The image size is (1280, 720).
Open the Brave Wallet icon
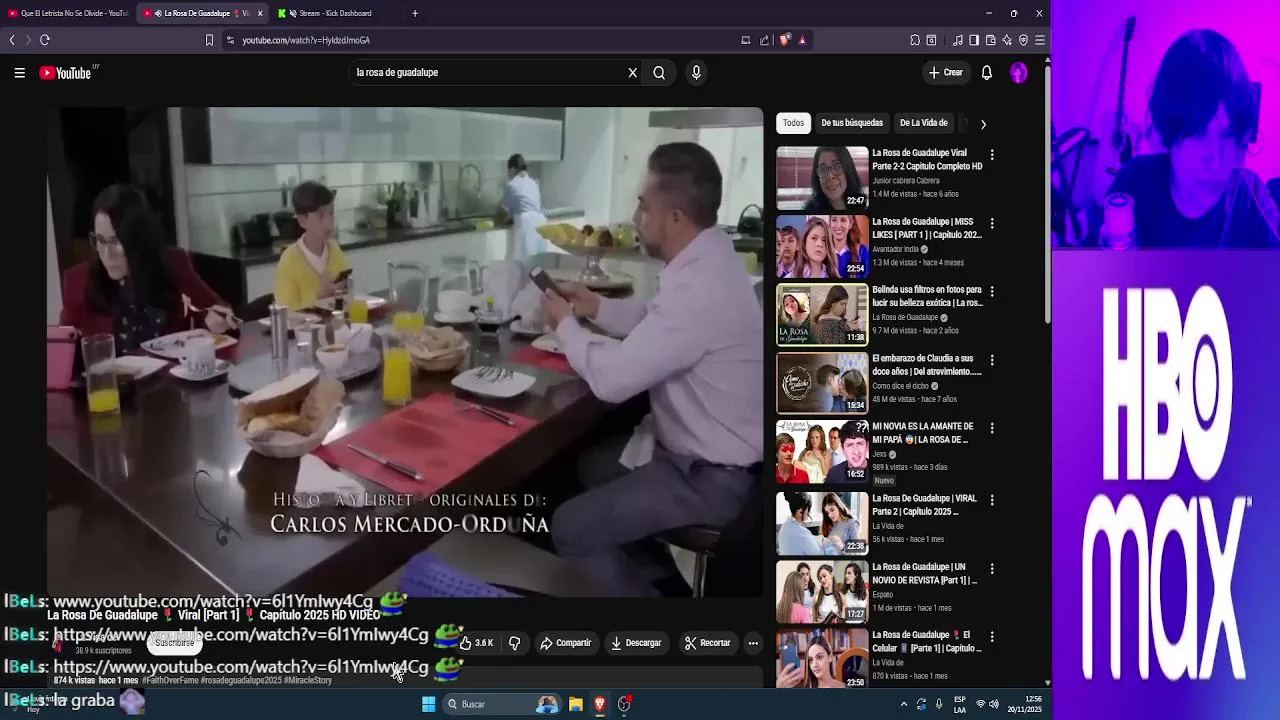pyautogui.click(x=991, y=40)
